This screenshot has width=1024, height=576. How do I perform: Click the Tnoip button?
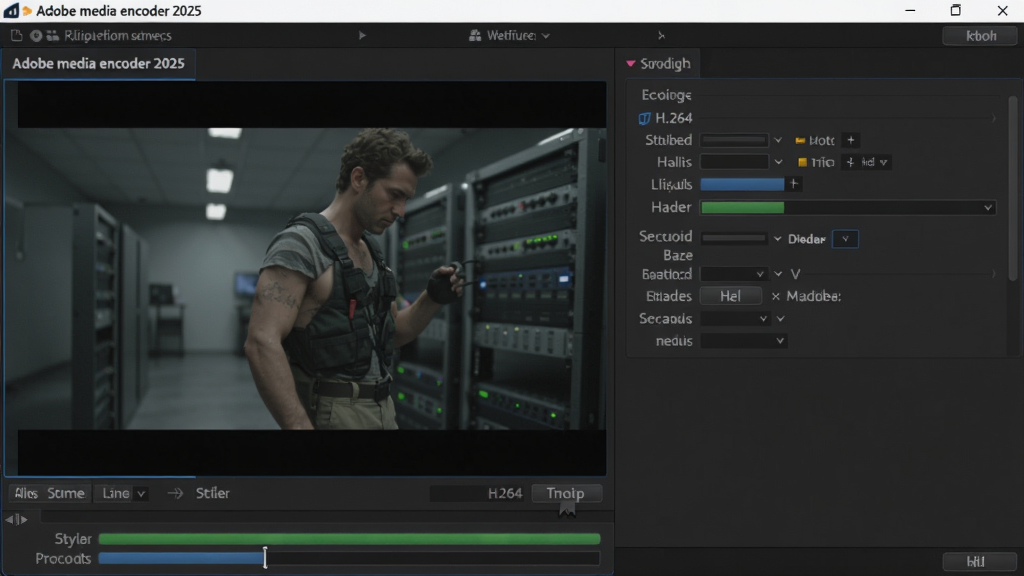pos(566,493)
